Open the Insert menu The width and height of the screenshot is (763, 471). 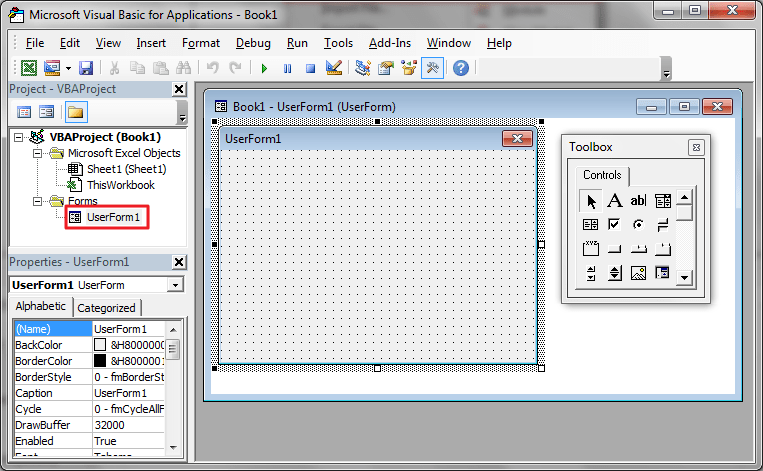click(x=151, y=43)
